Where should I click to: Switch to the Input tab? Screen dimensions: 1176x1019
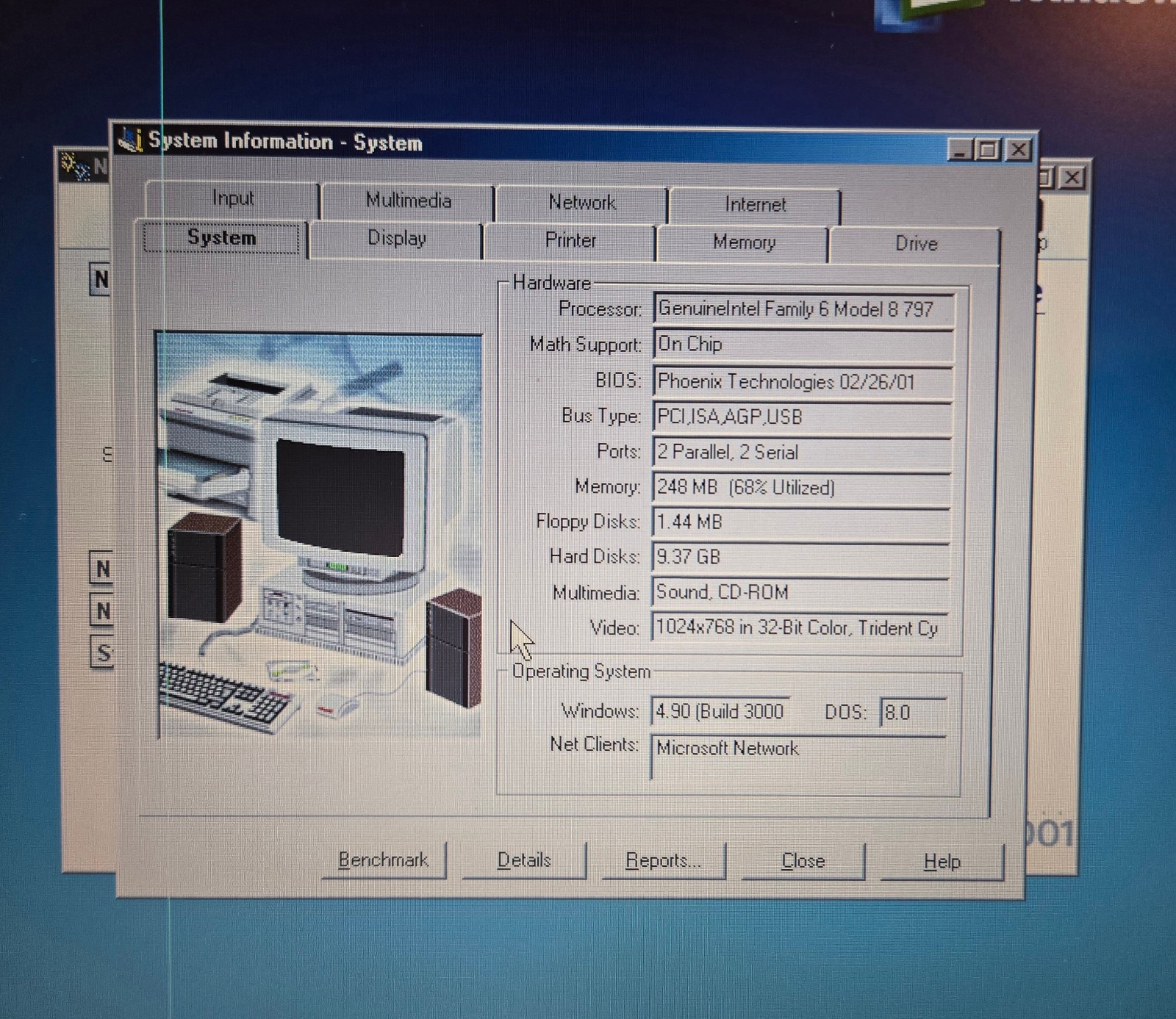pos(232,199)
